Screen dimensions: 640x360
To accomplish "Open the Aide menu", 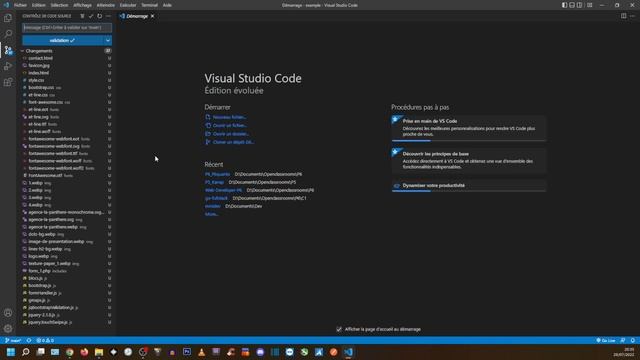I will (167, 5).
